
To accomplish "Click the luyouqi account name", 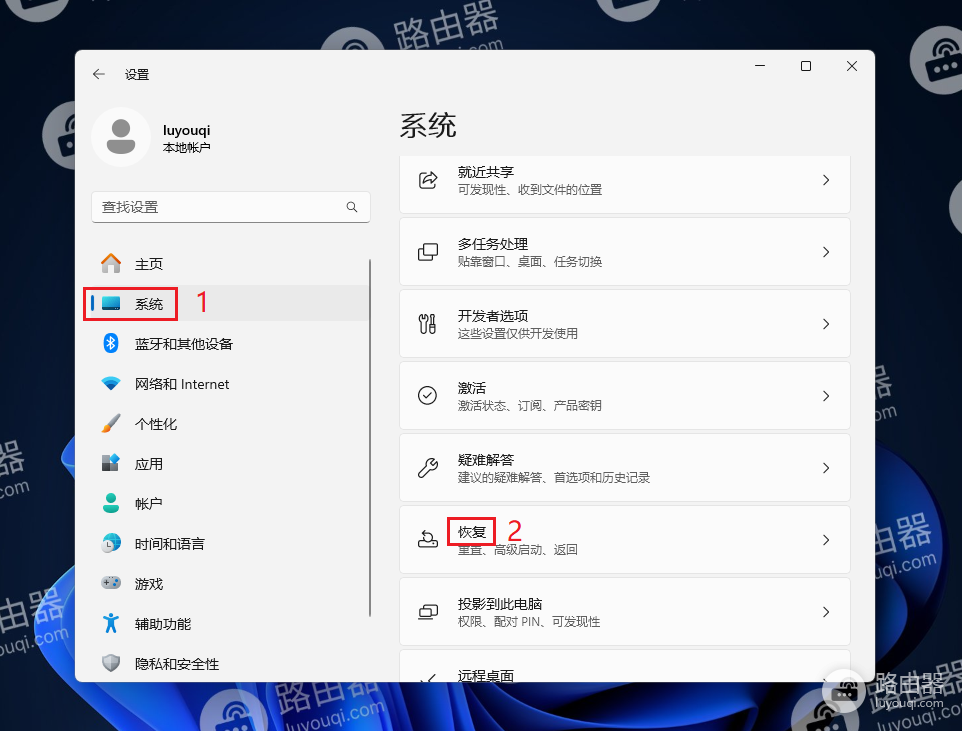I will (187, 130).
